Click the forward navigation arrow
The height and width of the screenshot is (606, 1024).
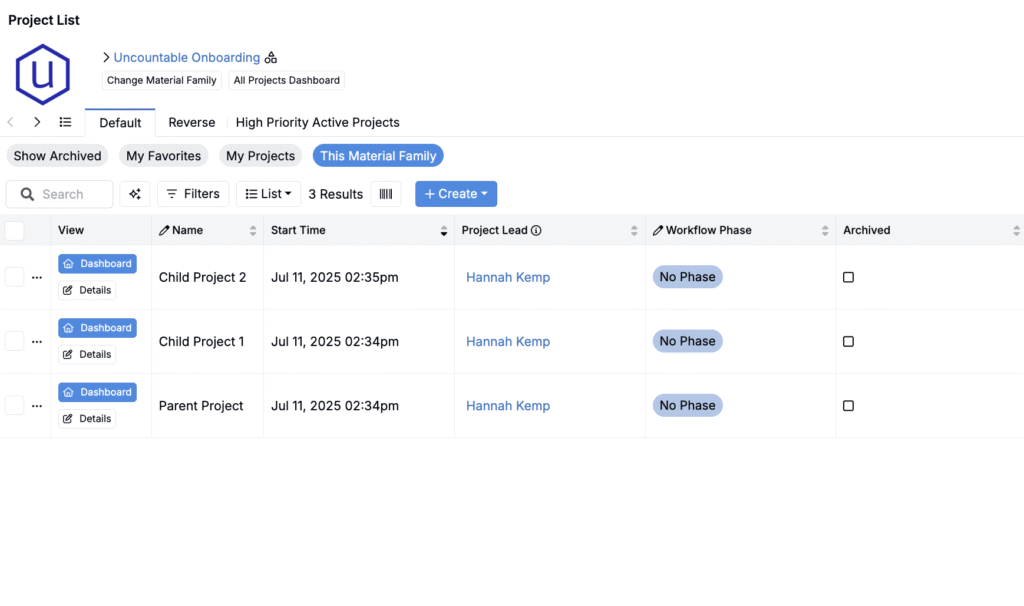pos(37,122)
